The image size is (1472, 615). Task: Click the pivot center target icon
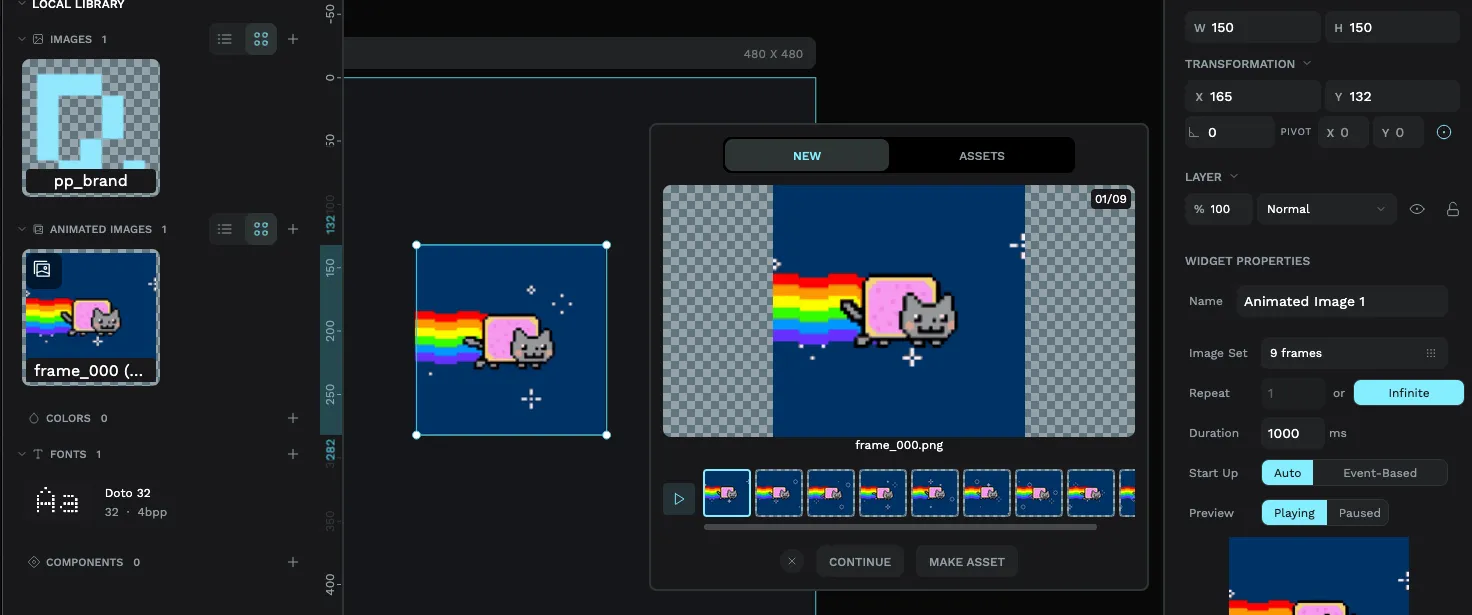pyautogui.click(x=1443, y=132)
